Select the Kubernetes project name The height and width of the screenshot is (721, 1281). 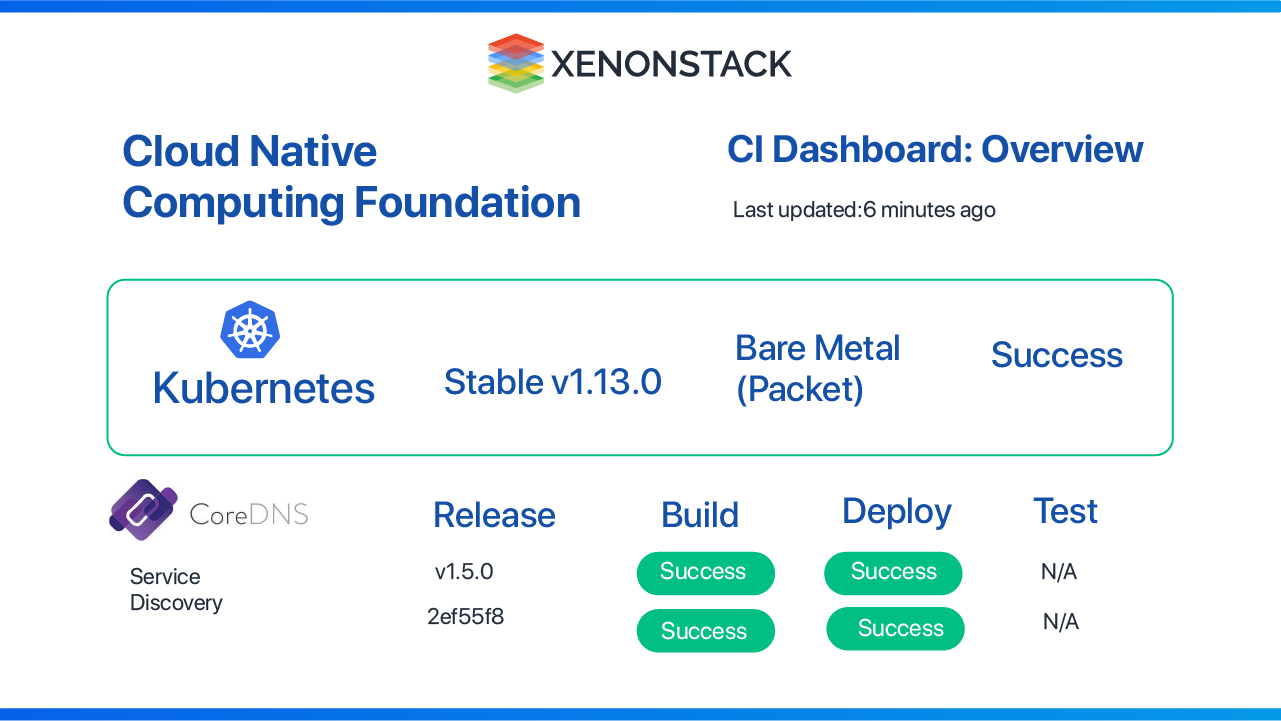pyautogui.click(x=264, y=388)
